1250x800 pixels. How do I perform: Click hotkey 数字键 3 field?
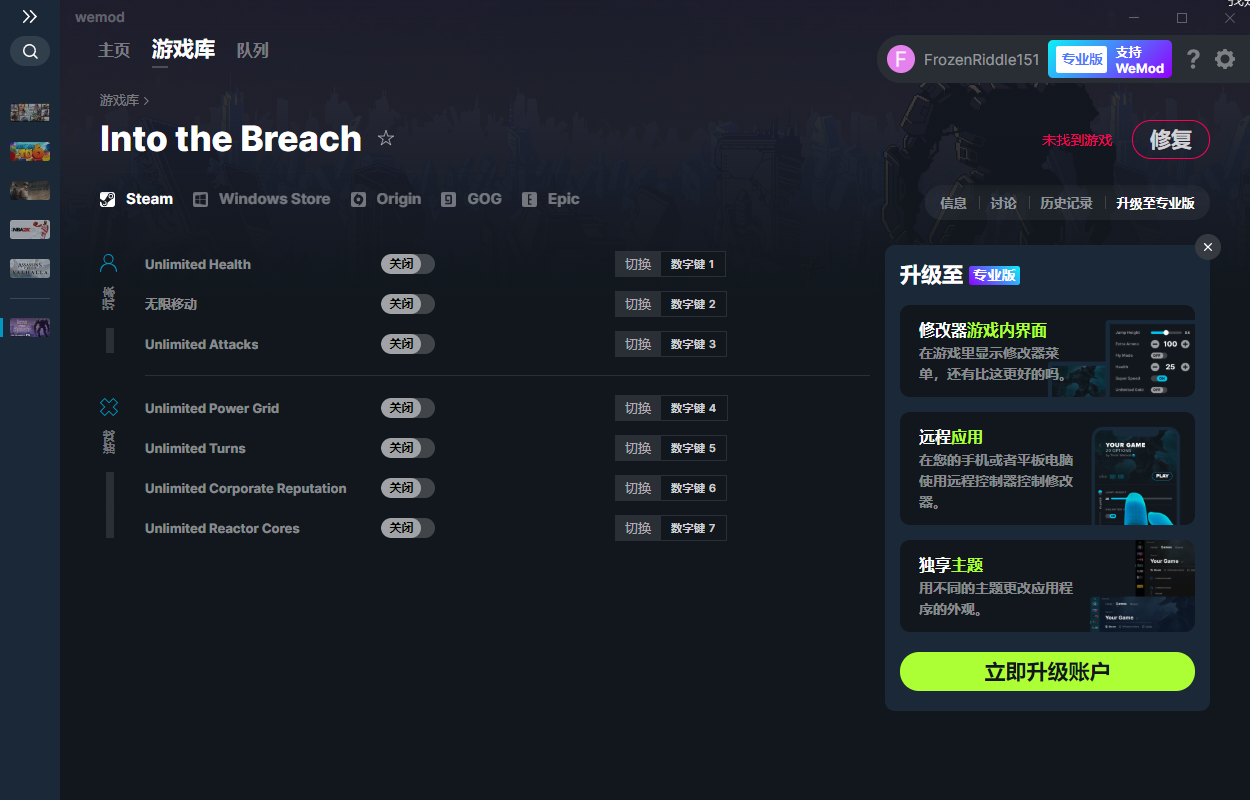click(693, 344)
